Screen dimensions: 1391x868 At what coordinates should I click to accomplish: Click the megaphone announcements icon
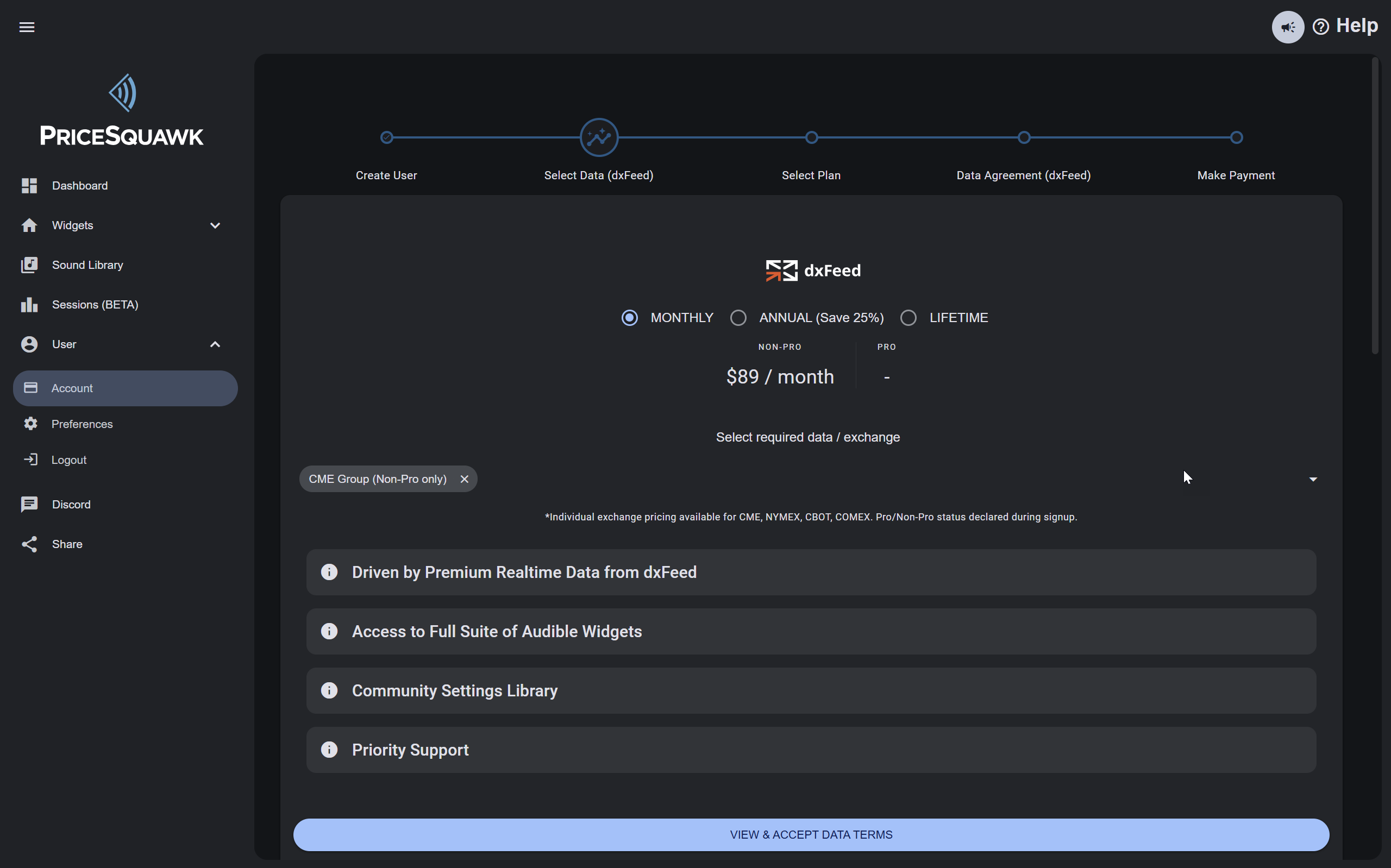(1288, 27)
